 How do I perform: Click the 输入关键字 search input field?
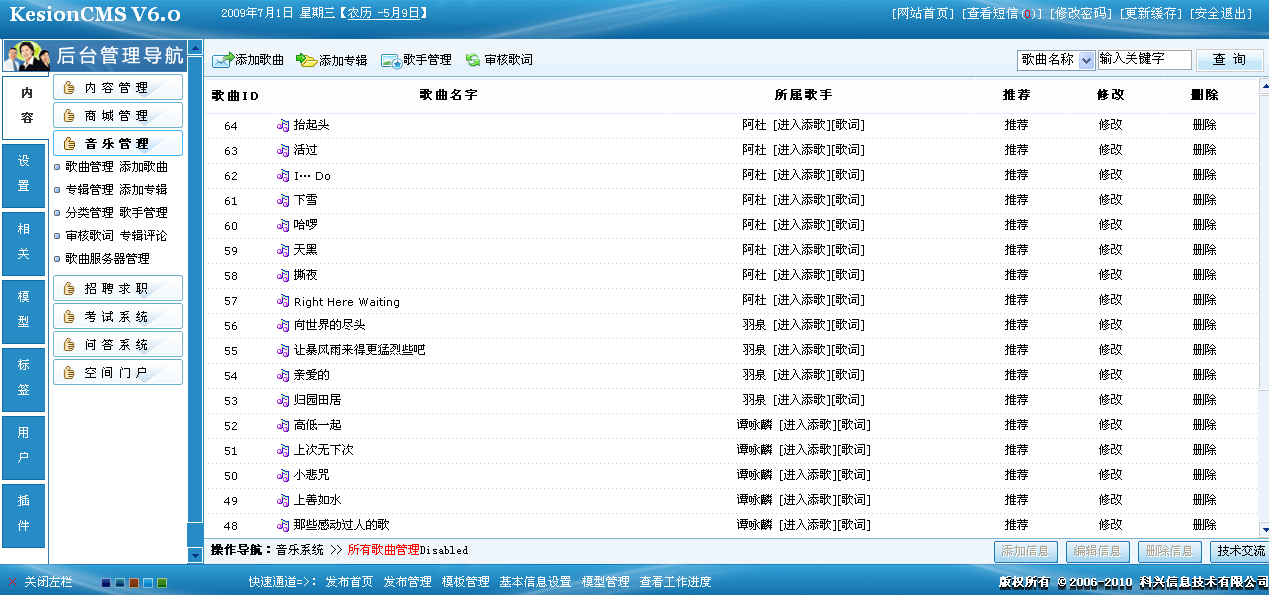pyautogui.click(x=1144, y=60)
